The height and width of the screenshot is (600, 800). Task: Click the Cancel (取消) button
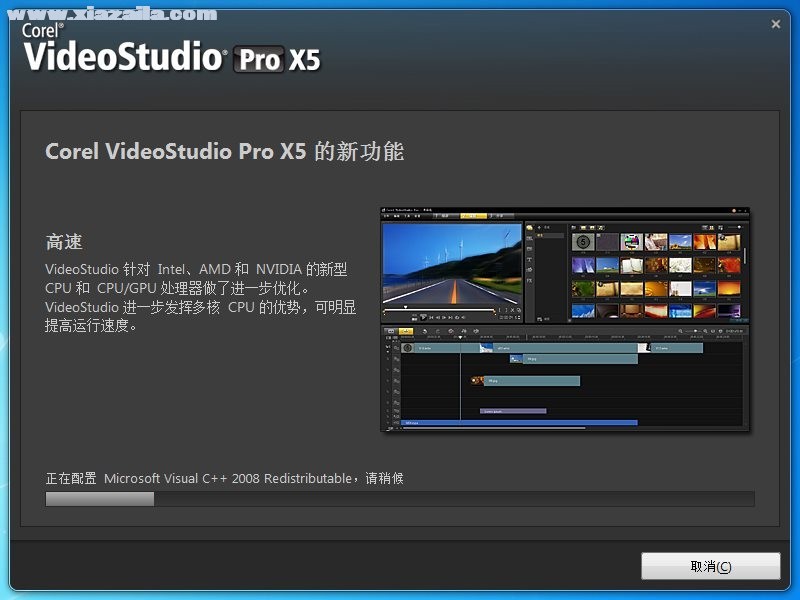pyautogui.click(x=710, y=566)
